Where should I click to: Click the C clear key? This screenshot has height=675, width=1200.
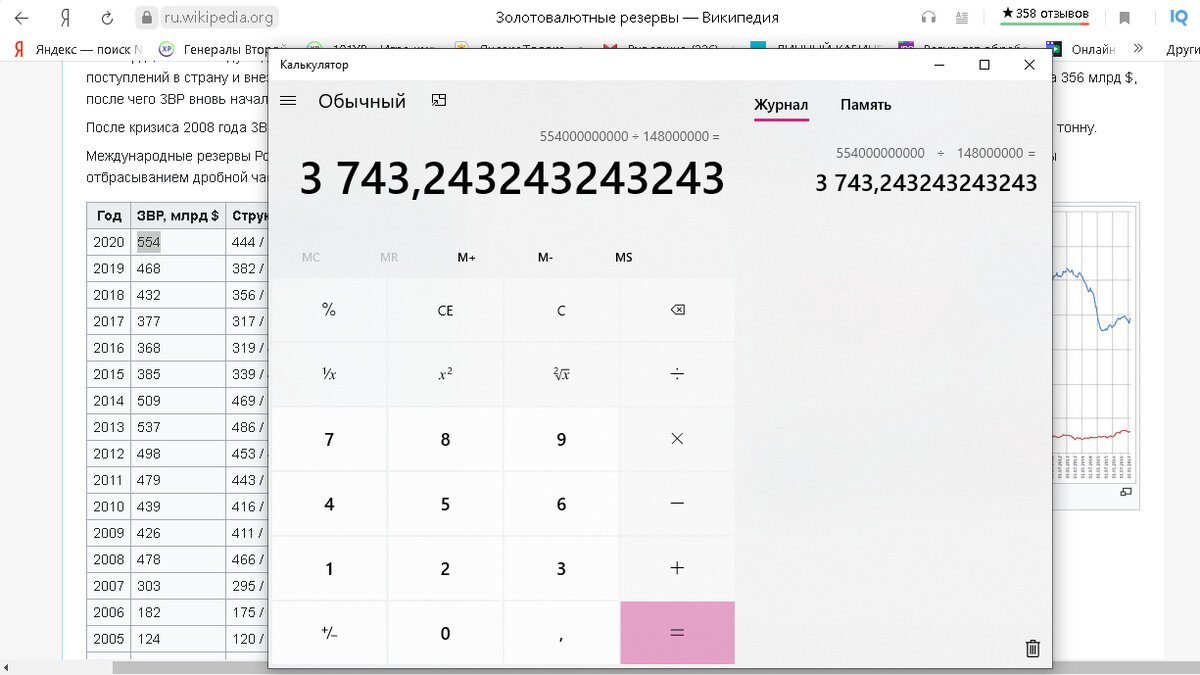point(561,310)
